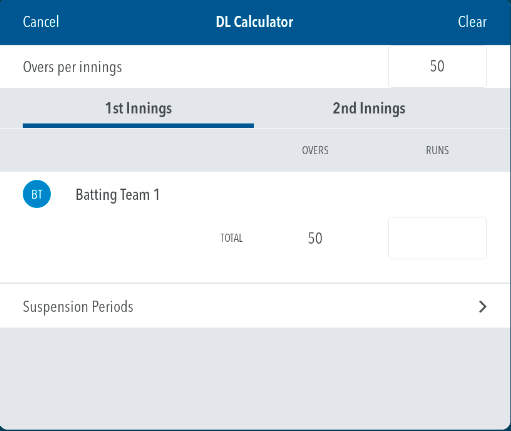Cancel the DL Calculator dialog
This screenshot has width=511, height=431.
tap(41, 22)
